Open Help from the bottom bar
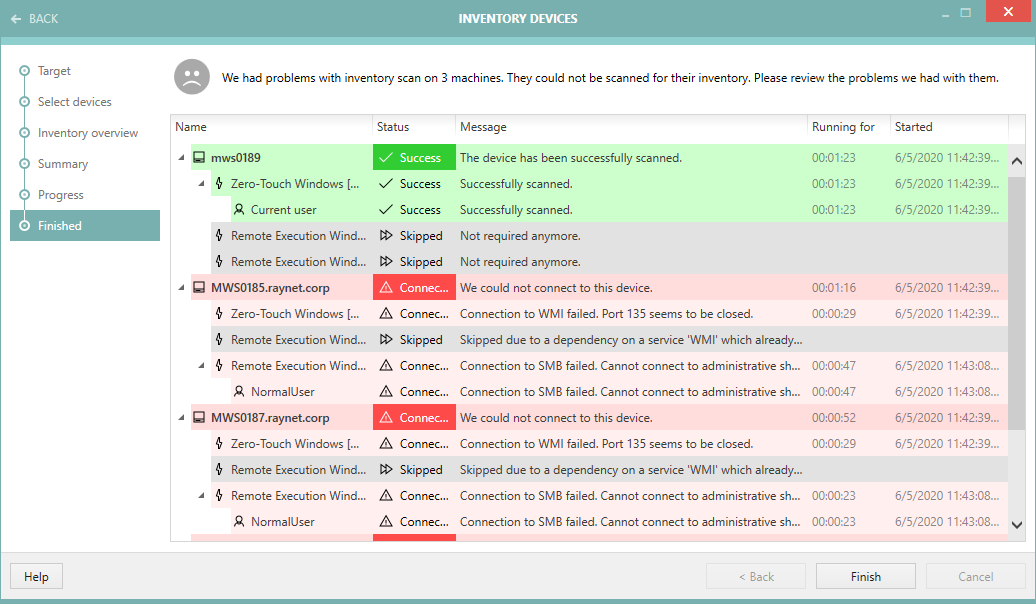Viewport: 1036px width, 604px height. 36,576
